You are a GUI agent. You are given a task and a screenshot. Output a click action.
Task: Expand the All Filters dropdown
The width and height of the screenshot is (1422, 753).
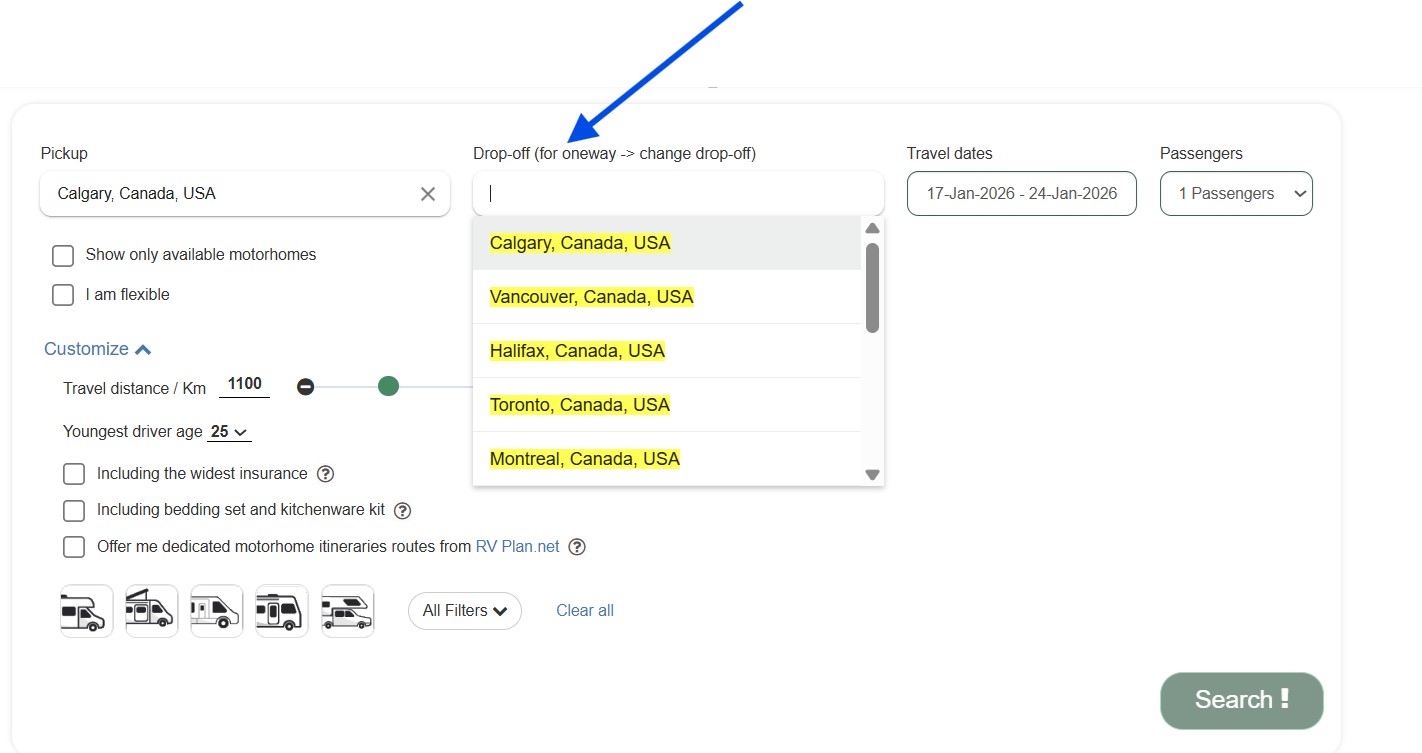click(x=465, y=611)
